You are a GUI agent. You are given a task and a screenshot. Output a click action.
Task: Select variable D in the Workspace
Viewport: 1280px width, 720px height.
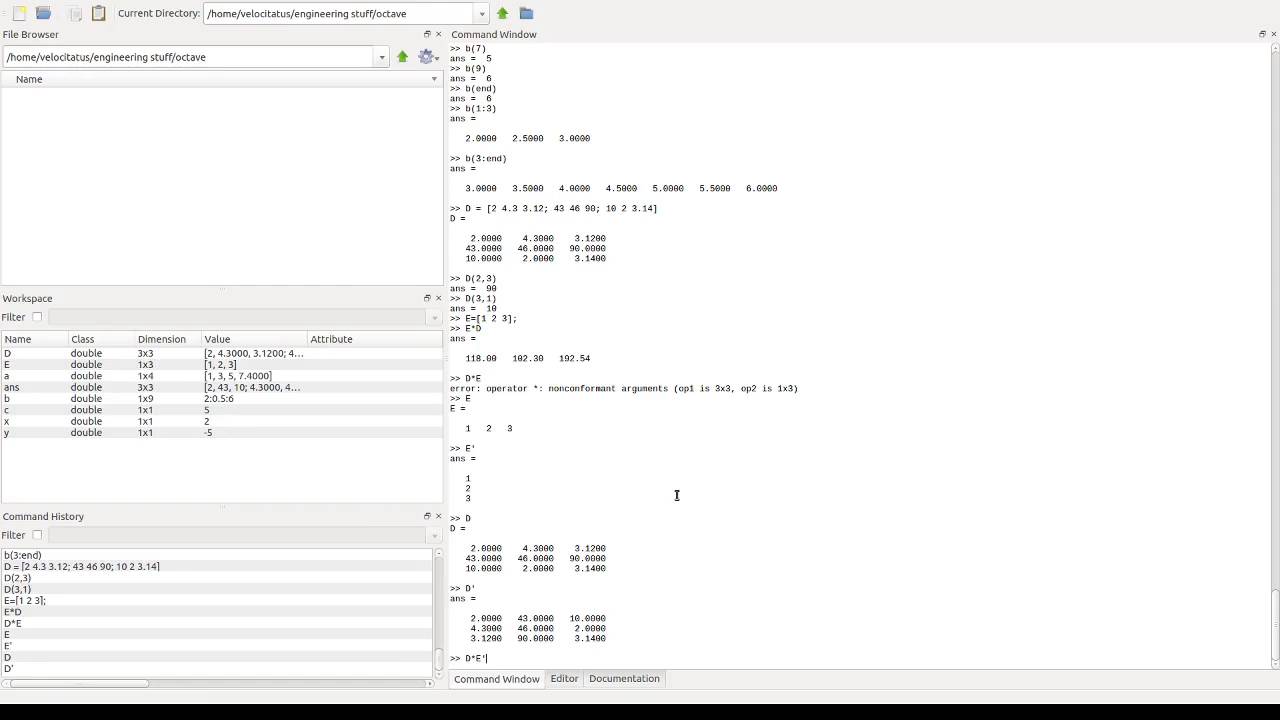pyautogui.click(x=221, y=353)
